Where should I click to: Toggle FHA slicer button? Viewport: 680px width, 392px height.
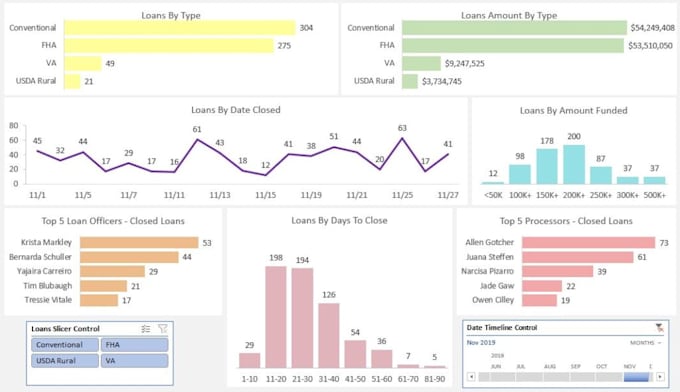pos(134,345)
